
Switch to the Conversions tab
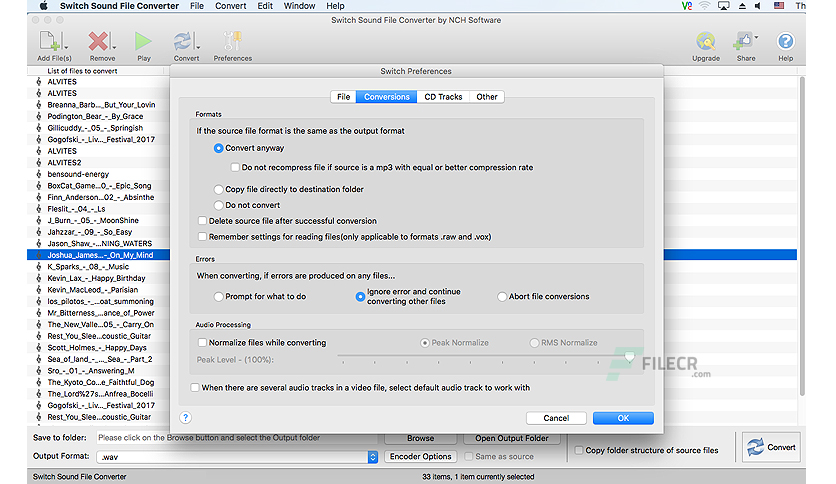(387, 96)
